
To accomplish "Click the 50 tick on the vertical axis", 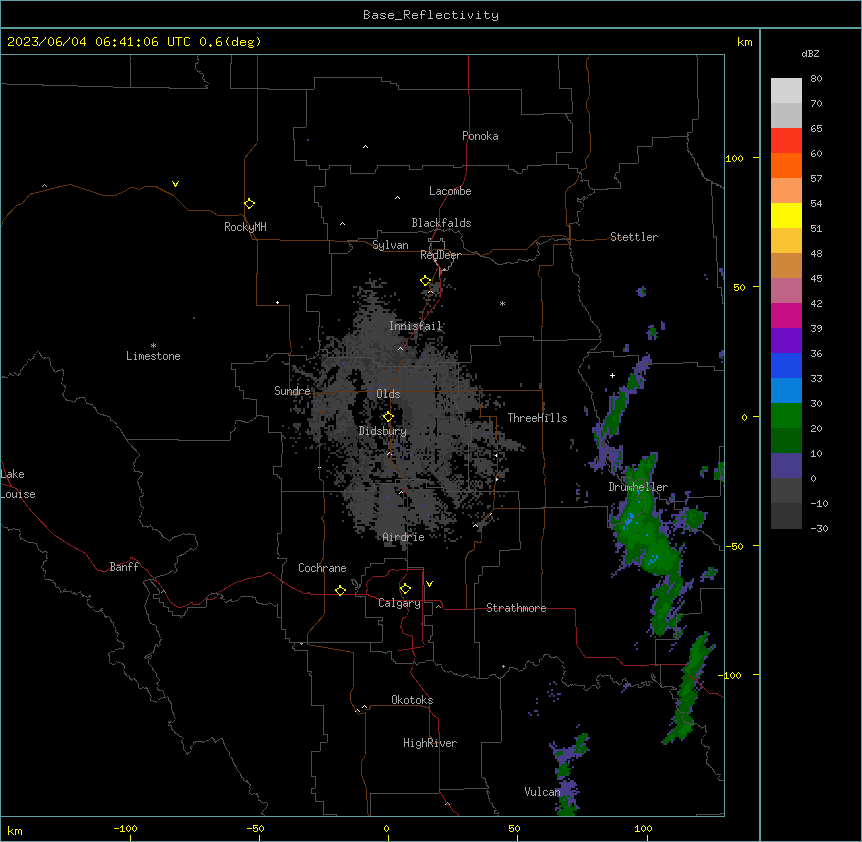I will click(739, 287).
